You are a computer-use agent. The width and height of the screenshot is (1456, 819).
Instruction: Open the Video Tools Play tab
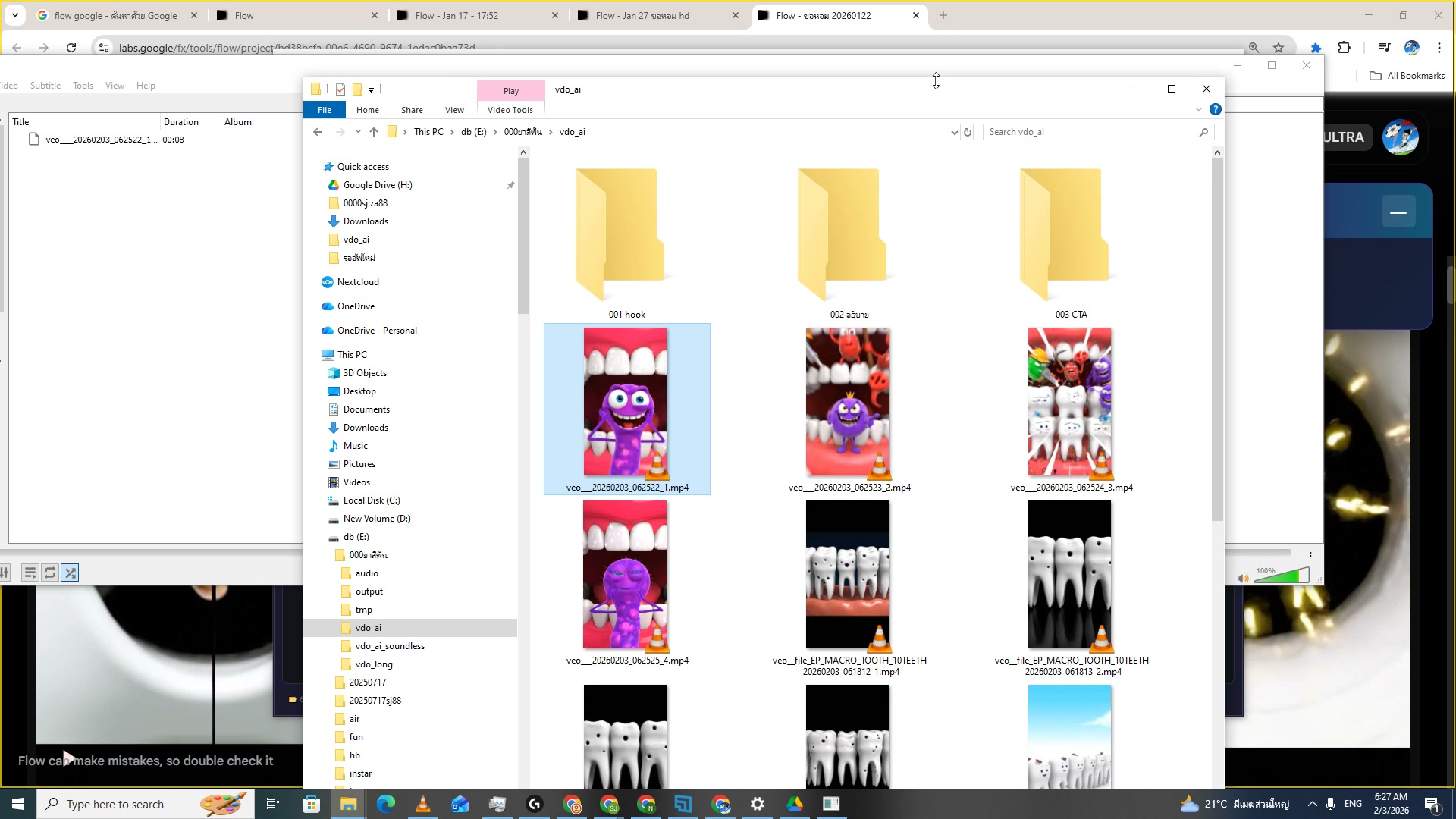(510, 90)
